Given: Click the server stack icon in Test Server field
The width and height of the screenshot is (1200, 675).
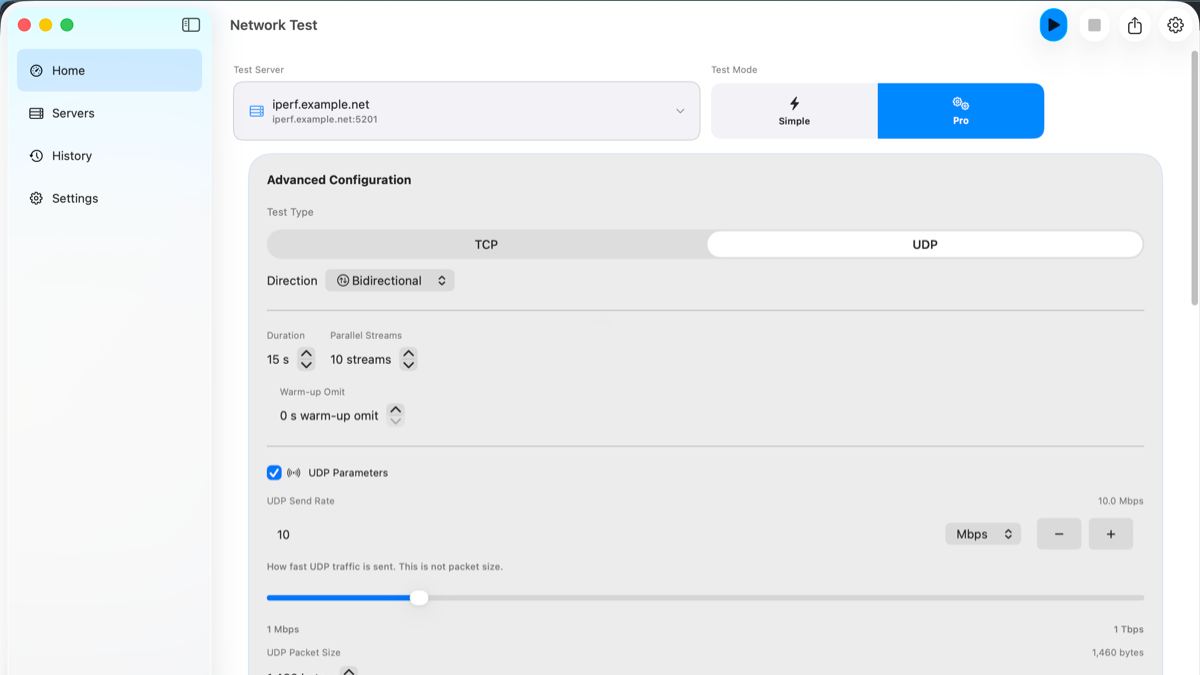Looking at the screenshot, I should 256,111.
